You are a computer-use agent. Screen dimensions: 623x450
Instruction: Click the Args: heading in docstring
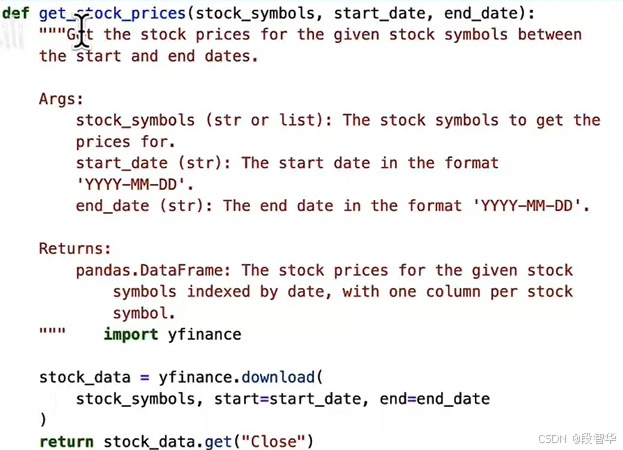pyautogui.click(x=61, y=99)
